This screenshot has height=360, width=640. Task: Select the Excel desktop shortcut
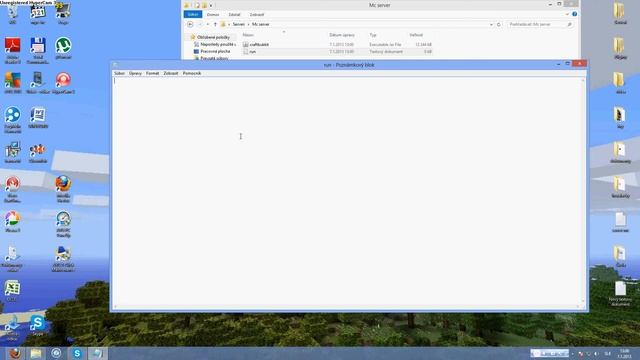click(13, 291)
